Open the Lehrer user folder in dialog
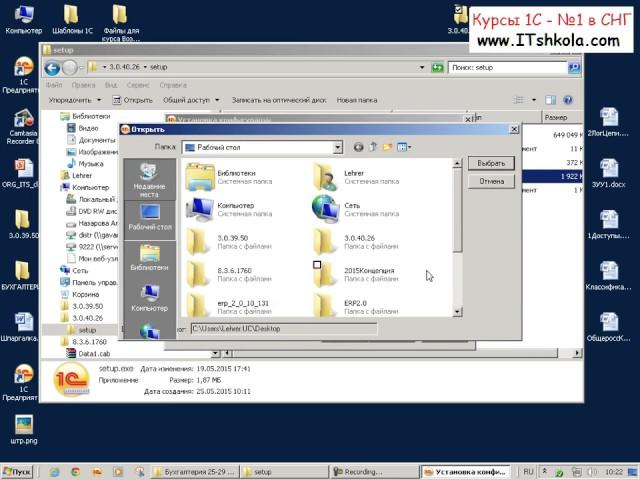The height and width of the screenshot is (480, 640). point(356,177)
